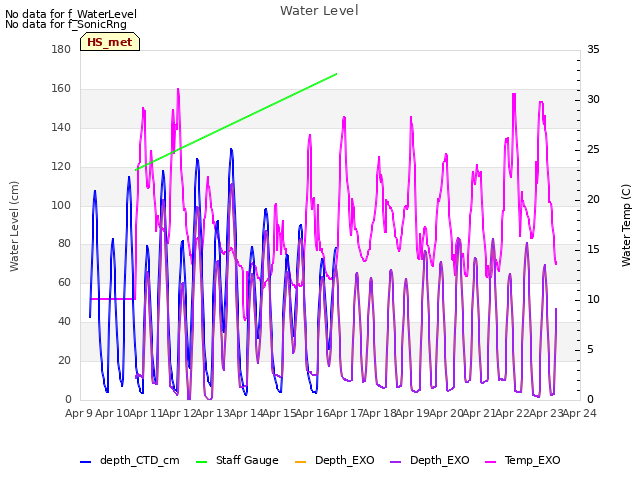Viewport: 640px width, 480px height.
Task: Click the 0 left axis tick label
Action: [68, 400]
